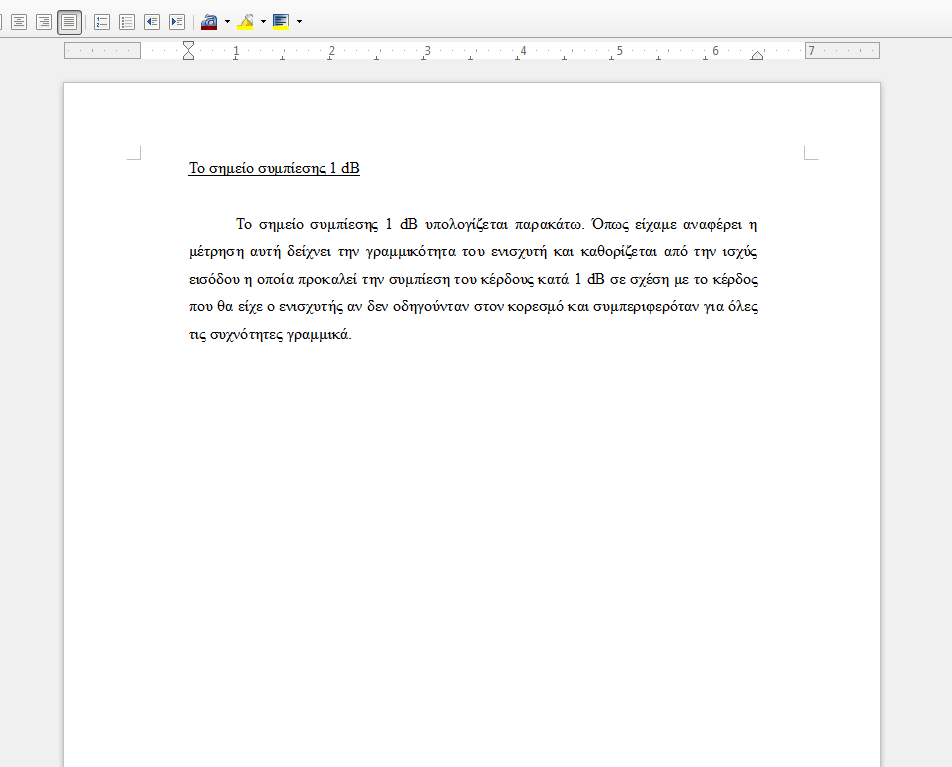
Task: Turn on numbered list formatting
Action: [x=102, y=22]
